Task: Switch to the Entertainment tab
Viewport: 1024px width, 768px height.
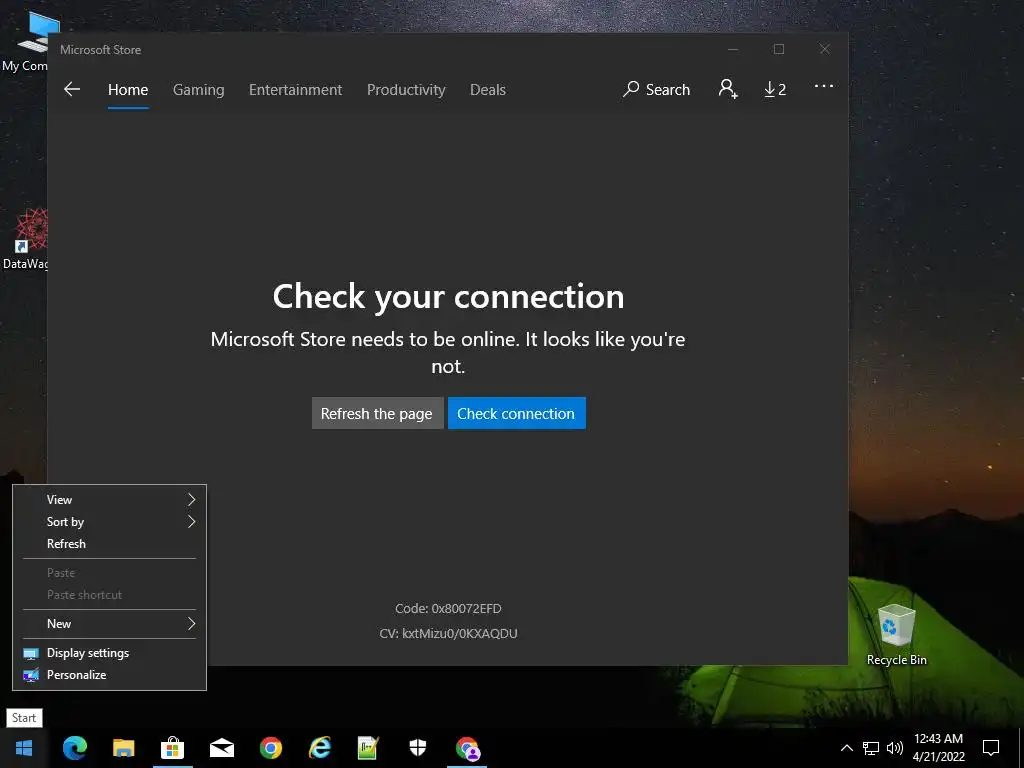Action: coord(295,89)
